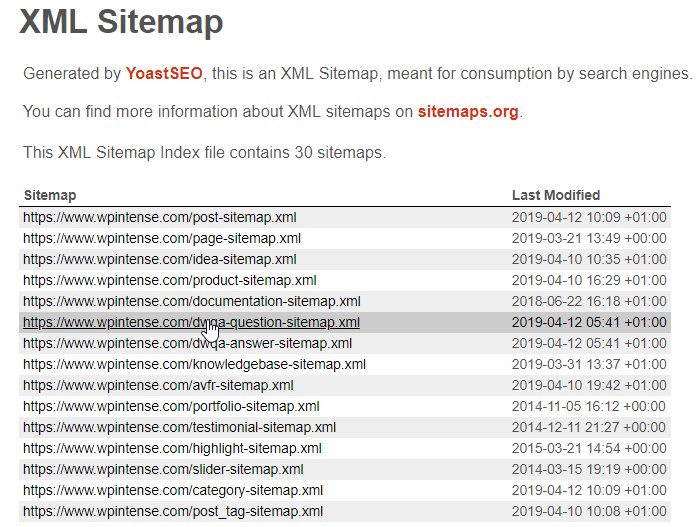Open the knowledgebase-sitemap.xml link
Image resolution: width=696 pixels, height=527 pixels.
pos(194,364)
